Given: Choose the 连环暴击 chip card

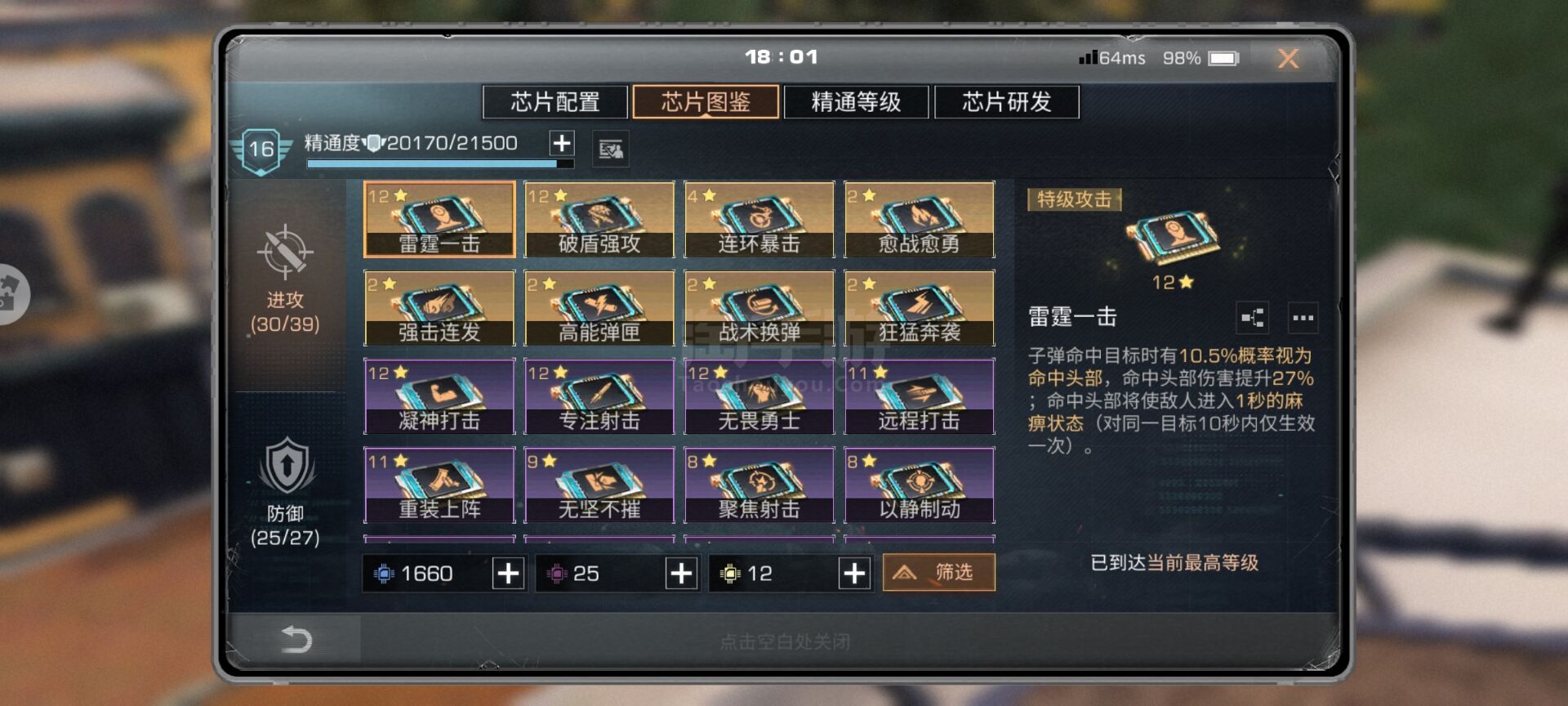Looking at the screenshot, I should (x=759, y=219).
